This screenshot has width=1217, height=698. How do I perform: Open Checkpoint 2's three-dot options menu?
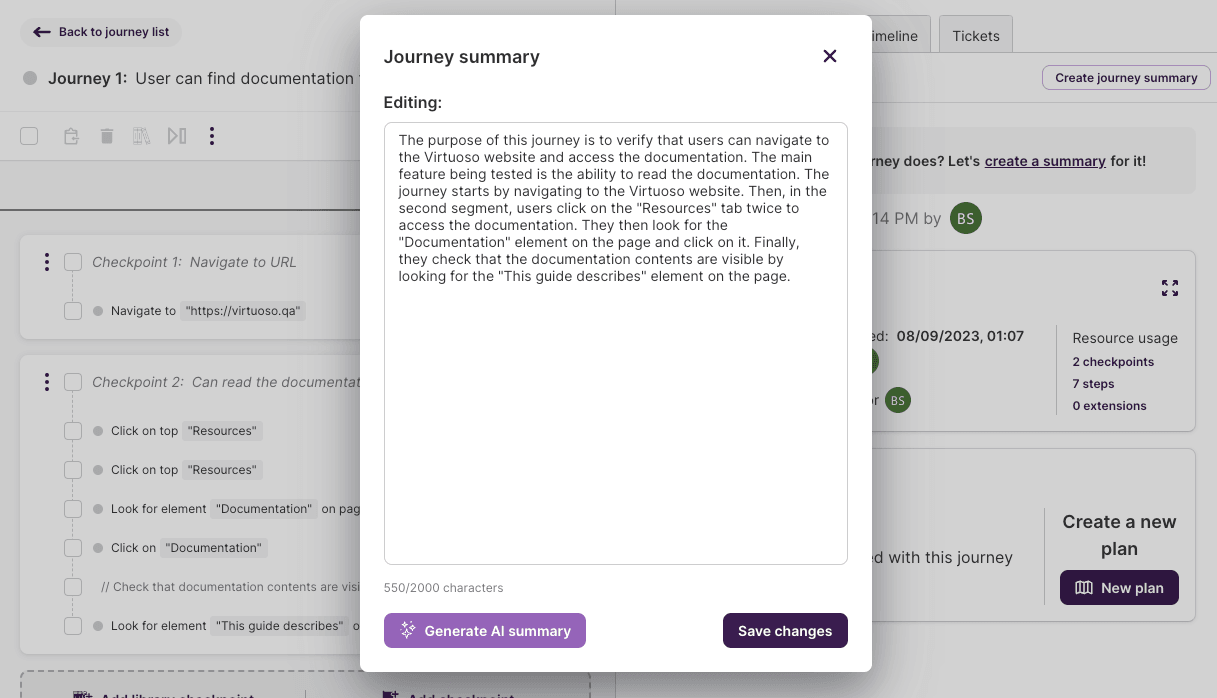pos(46,381)
